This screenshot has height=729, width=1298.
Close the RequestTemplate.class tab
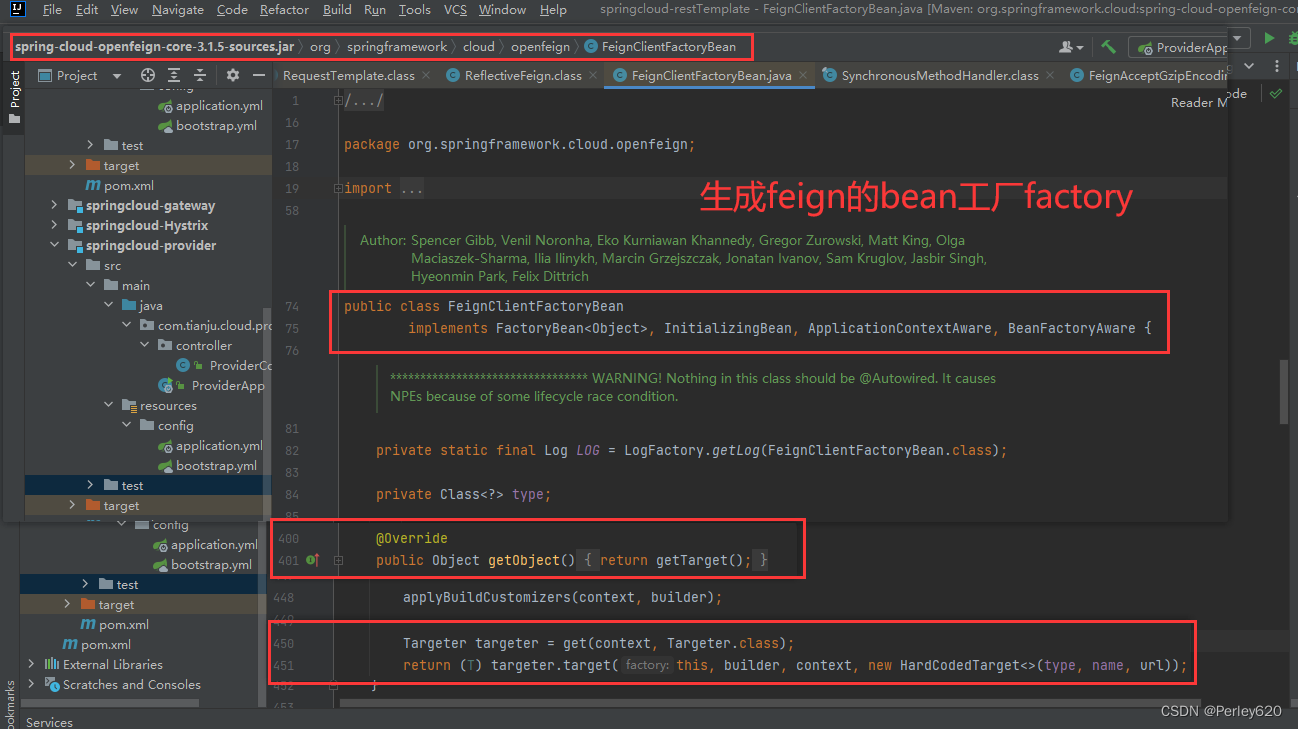(x=426, y=76)
